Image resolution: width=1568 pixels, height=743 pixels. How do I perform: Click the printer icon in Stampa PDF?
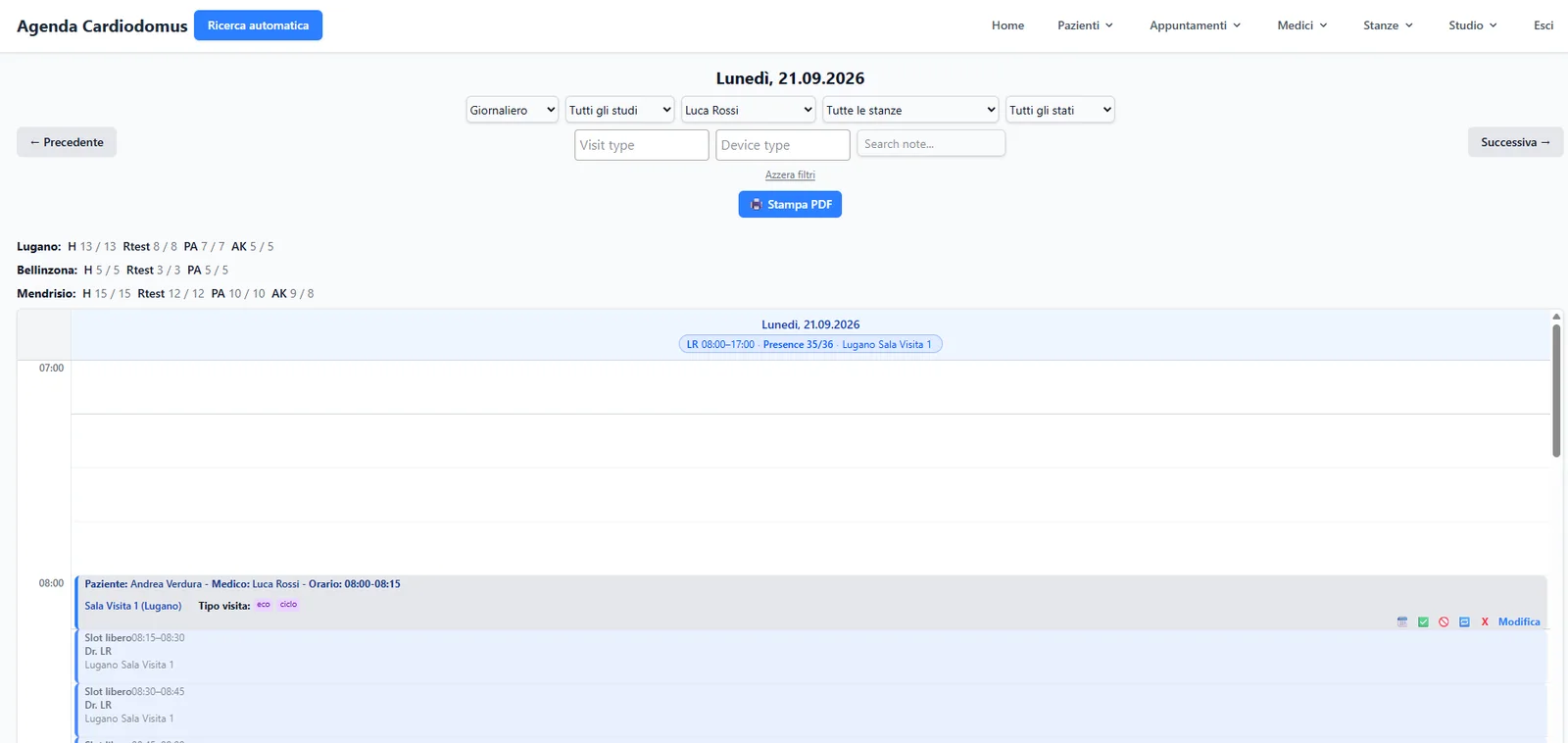756,204
